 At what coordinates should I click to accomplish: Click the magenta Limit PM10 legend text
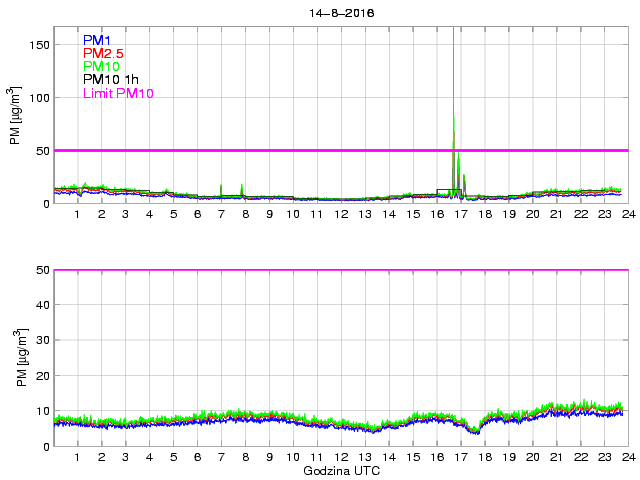pos(119,93)
